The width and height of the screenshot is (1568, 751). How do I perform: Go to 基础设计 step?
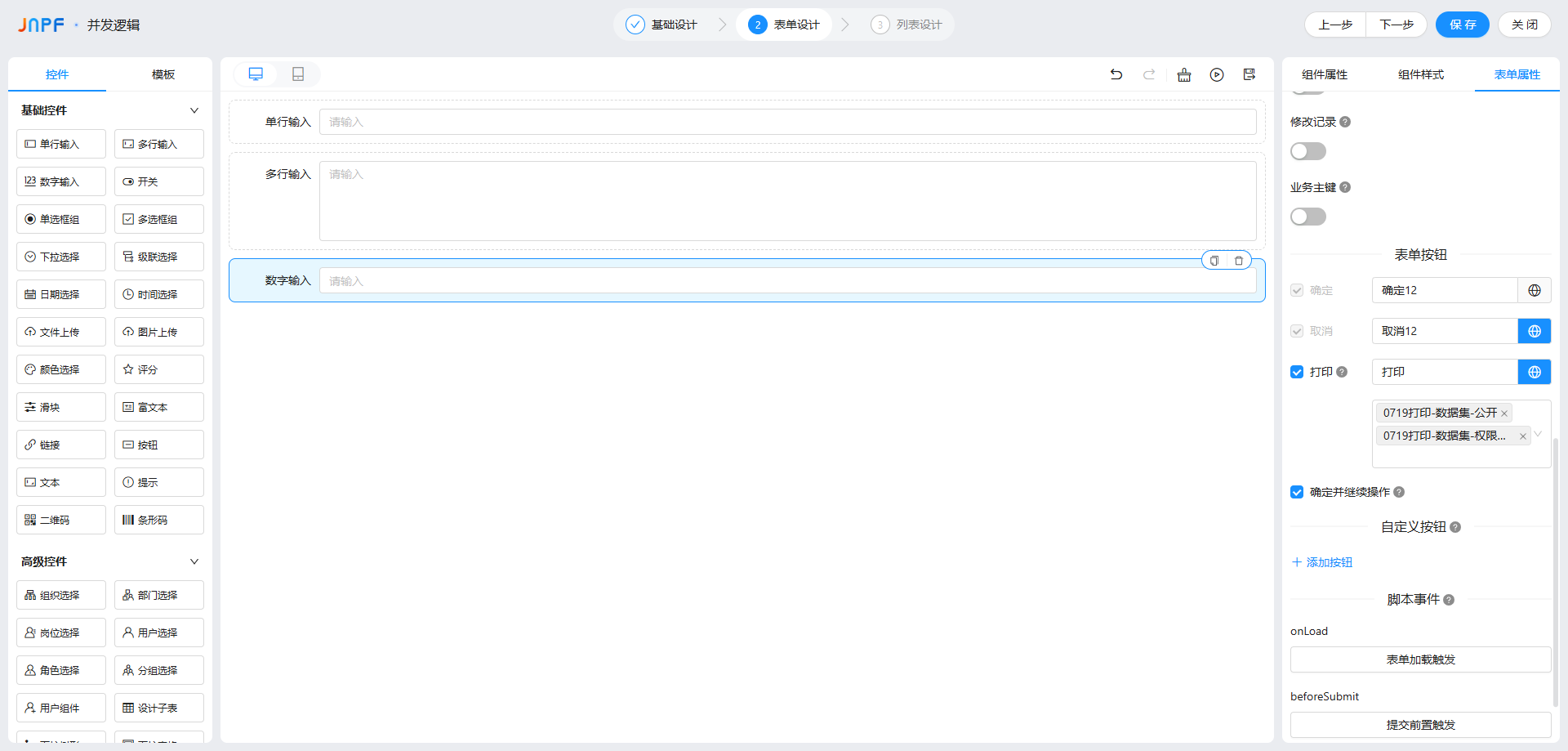point(661,25)
